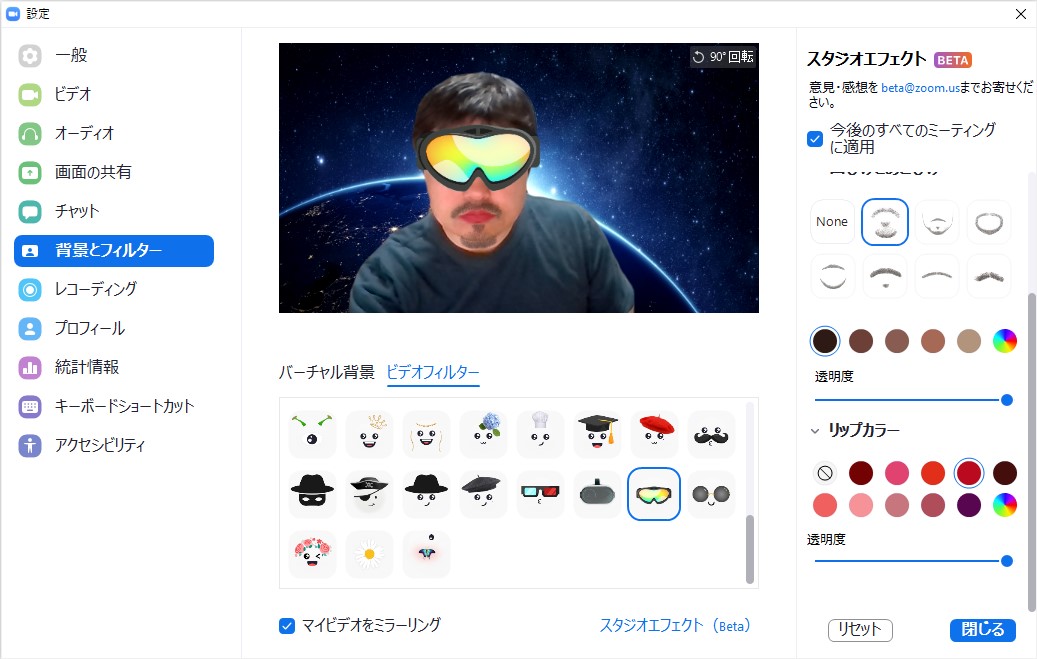This screenshot has width=1037, height=659.
Task: Choose the handlebar mustache filter
Action: [711, 433]
